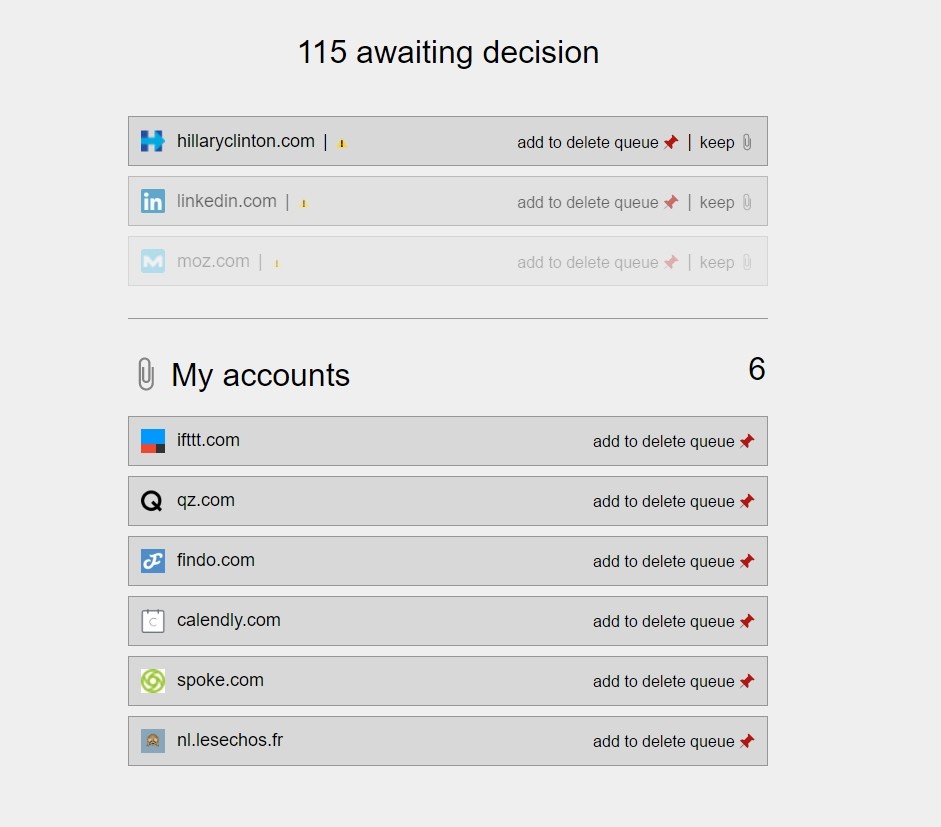Click the qz.com Q logo icon
Image resolution: width=941 pixels, height=827 pixels.
[152, 501]
